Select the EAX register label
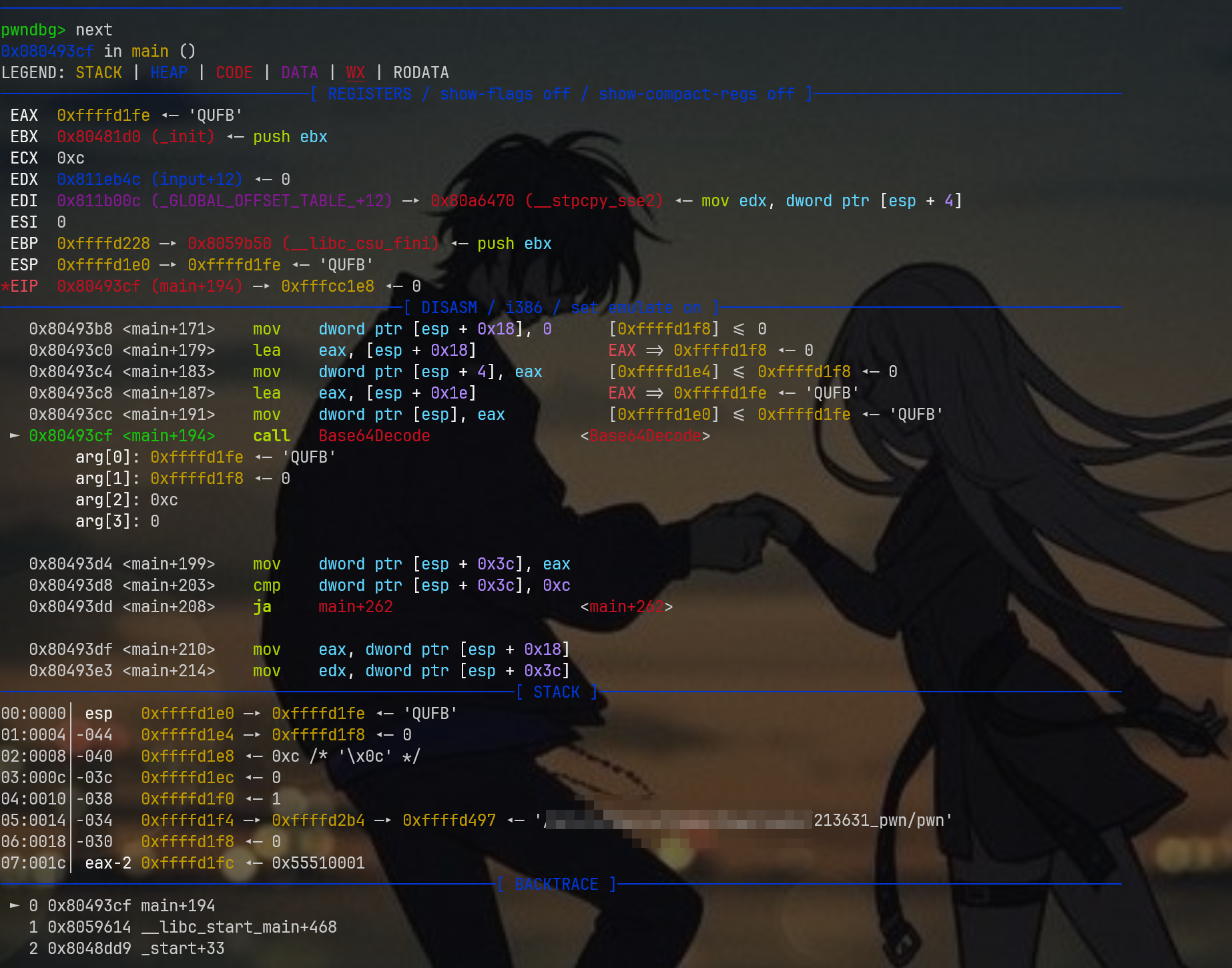Viewport: 1232px width, 968px height. tap(24, 115)
